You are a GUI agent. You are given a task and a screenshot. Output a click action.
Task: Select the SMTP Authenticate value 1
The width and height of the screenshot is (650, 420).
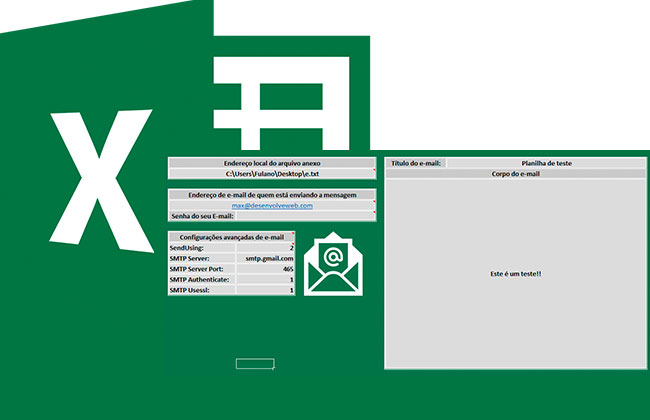[265, 280]
